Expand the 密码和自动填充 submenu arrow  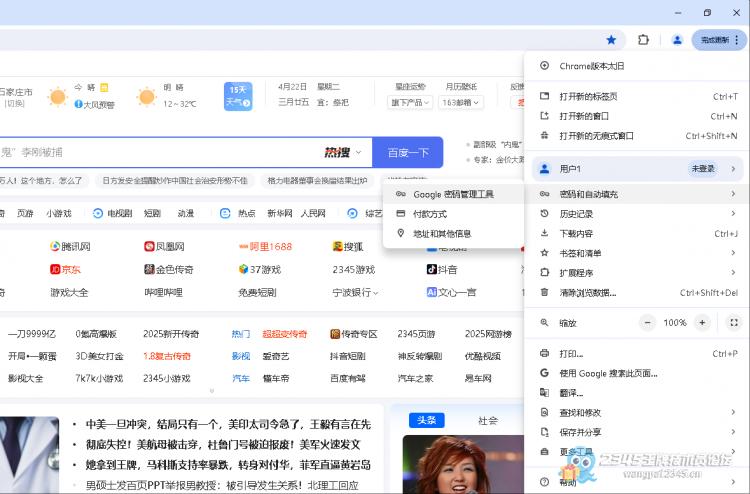pos(733,194)
